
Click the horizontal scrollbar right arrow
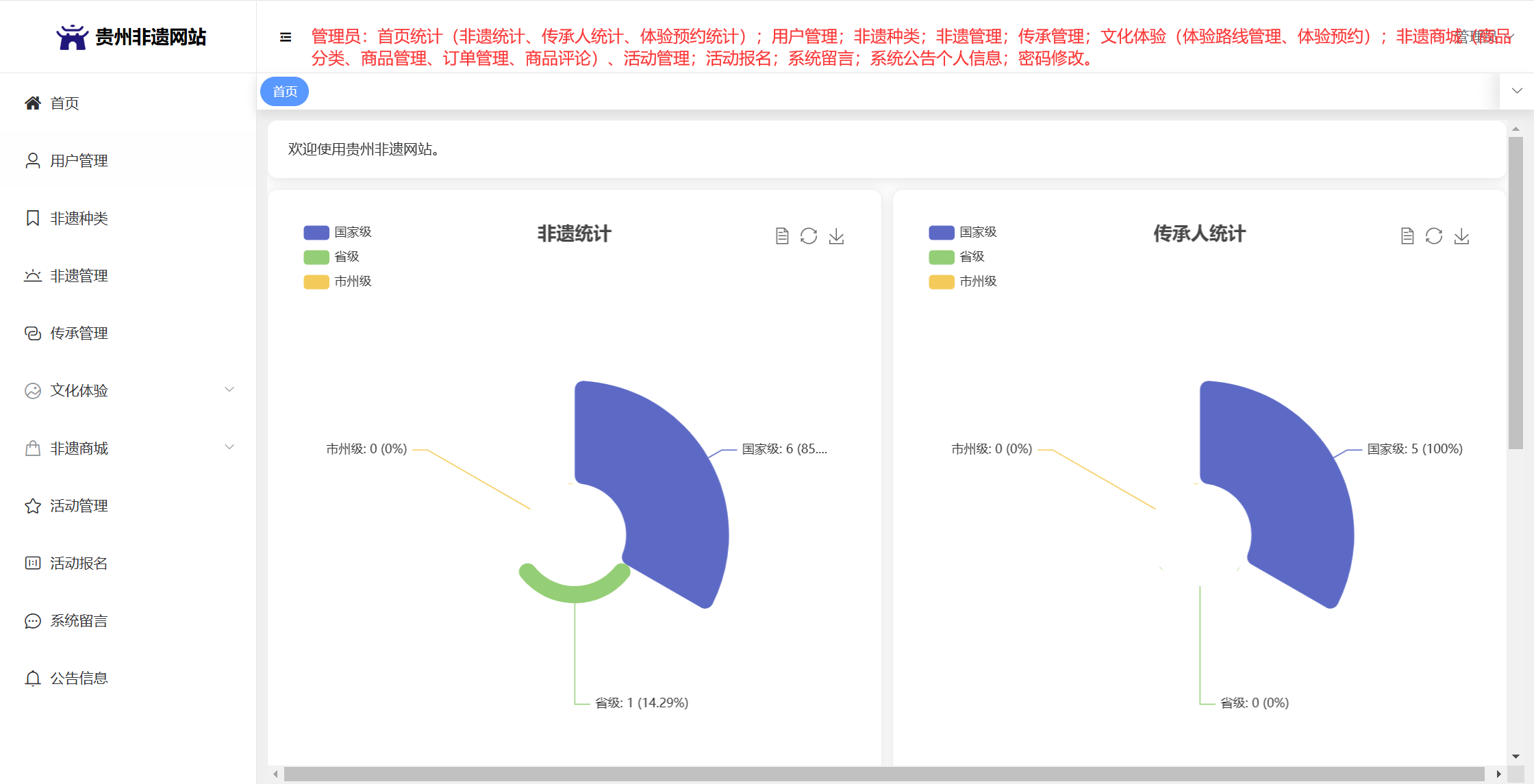1498,774
